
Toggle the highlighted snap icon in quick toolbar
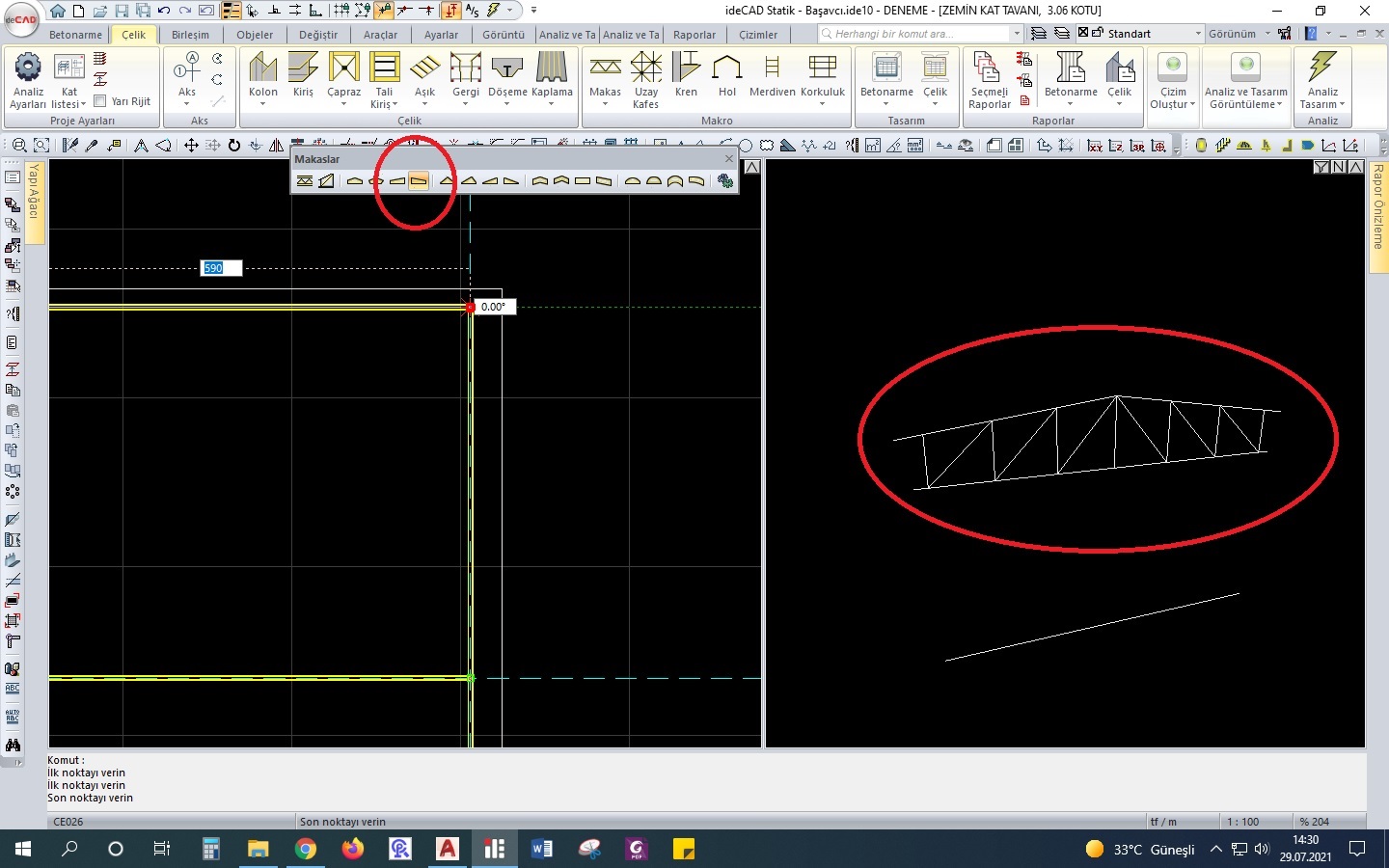point(385,11)
